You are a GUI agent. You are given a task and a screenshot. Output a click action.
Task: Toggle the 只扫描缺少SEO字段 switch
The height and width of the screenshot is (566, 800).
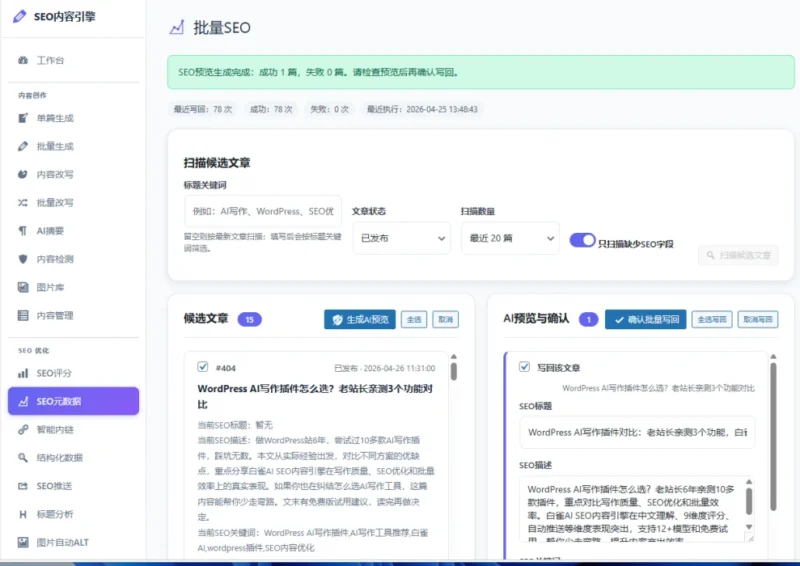pos(582,240)
